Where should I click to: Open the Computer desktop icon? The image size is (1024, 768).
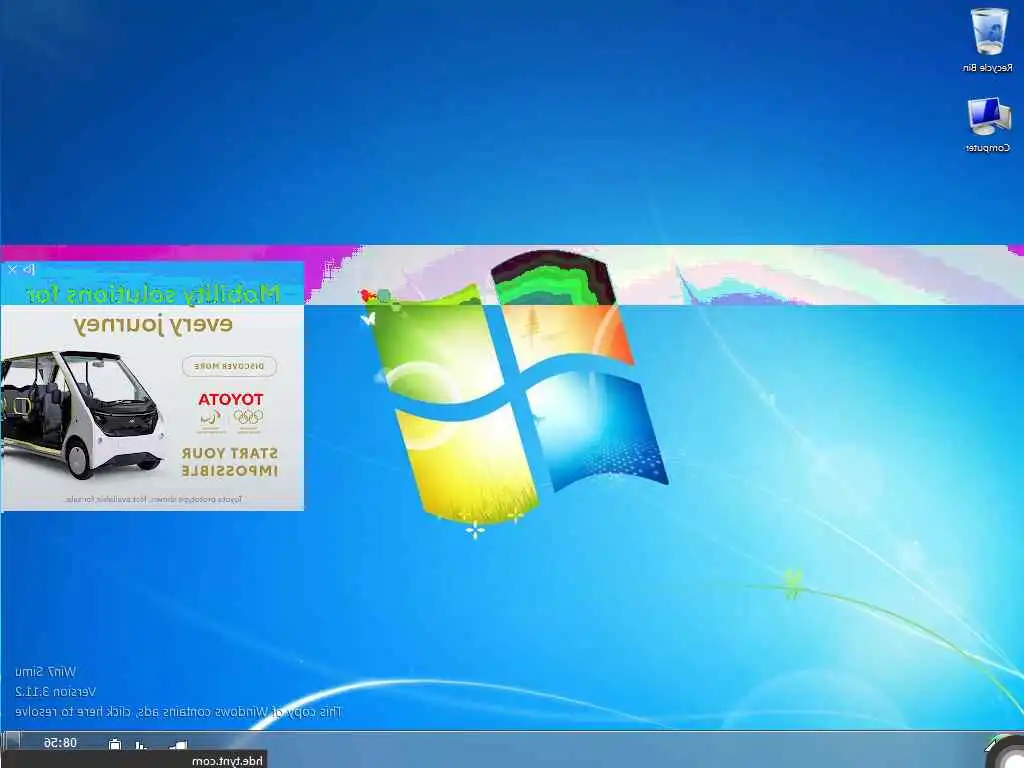pos(988,125)
